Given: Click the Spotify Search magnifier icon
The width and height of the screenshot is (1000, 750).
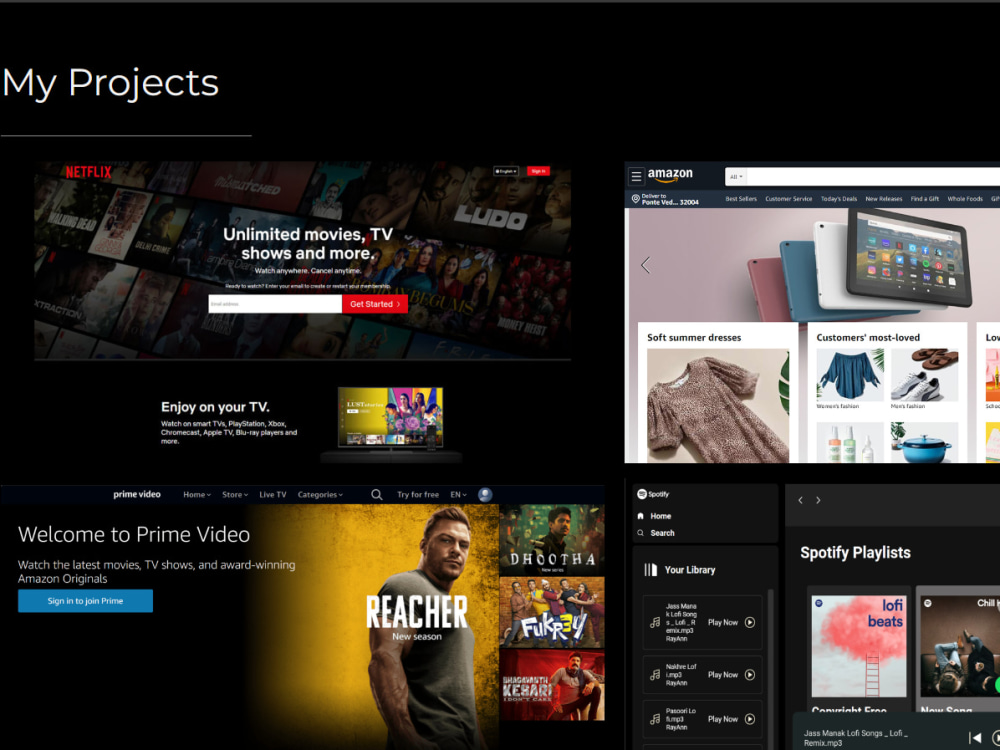Looking at the screenshot, I should click(x=640, y=533).
